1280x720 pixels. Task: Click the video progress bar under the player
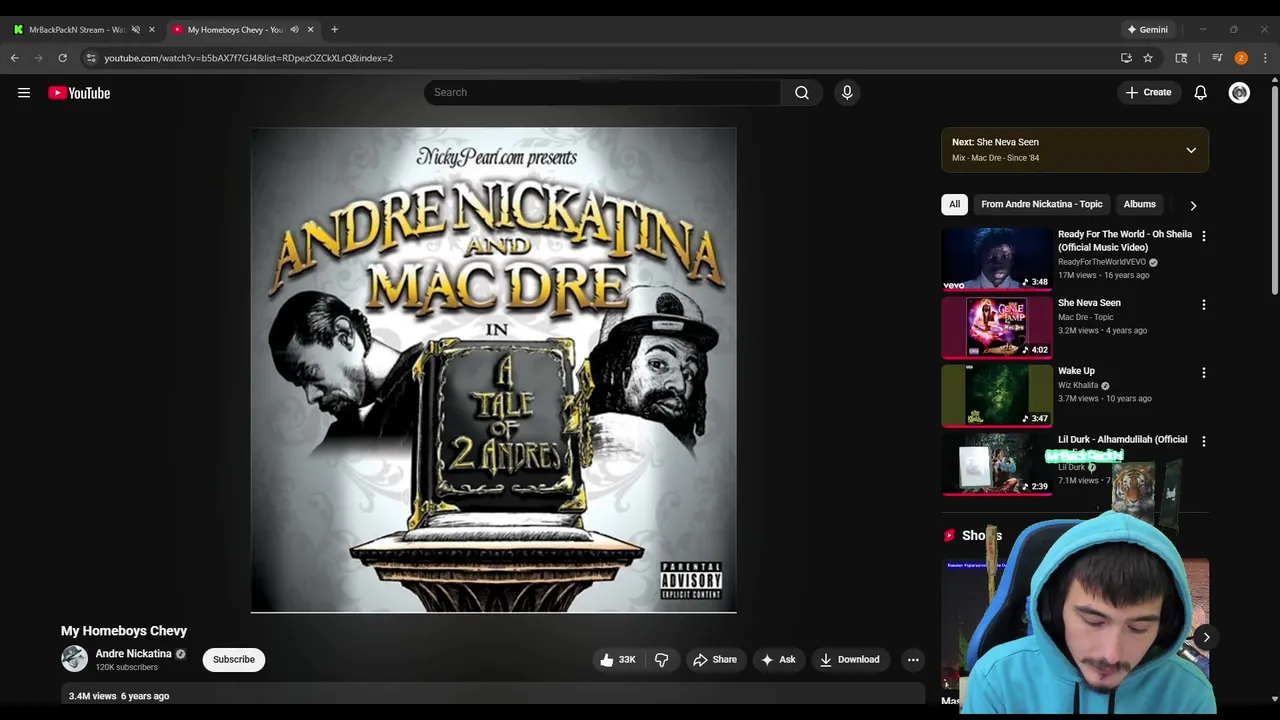(x=493, y=612)
